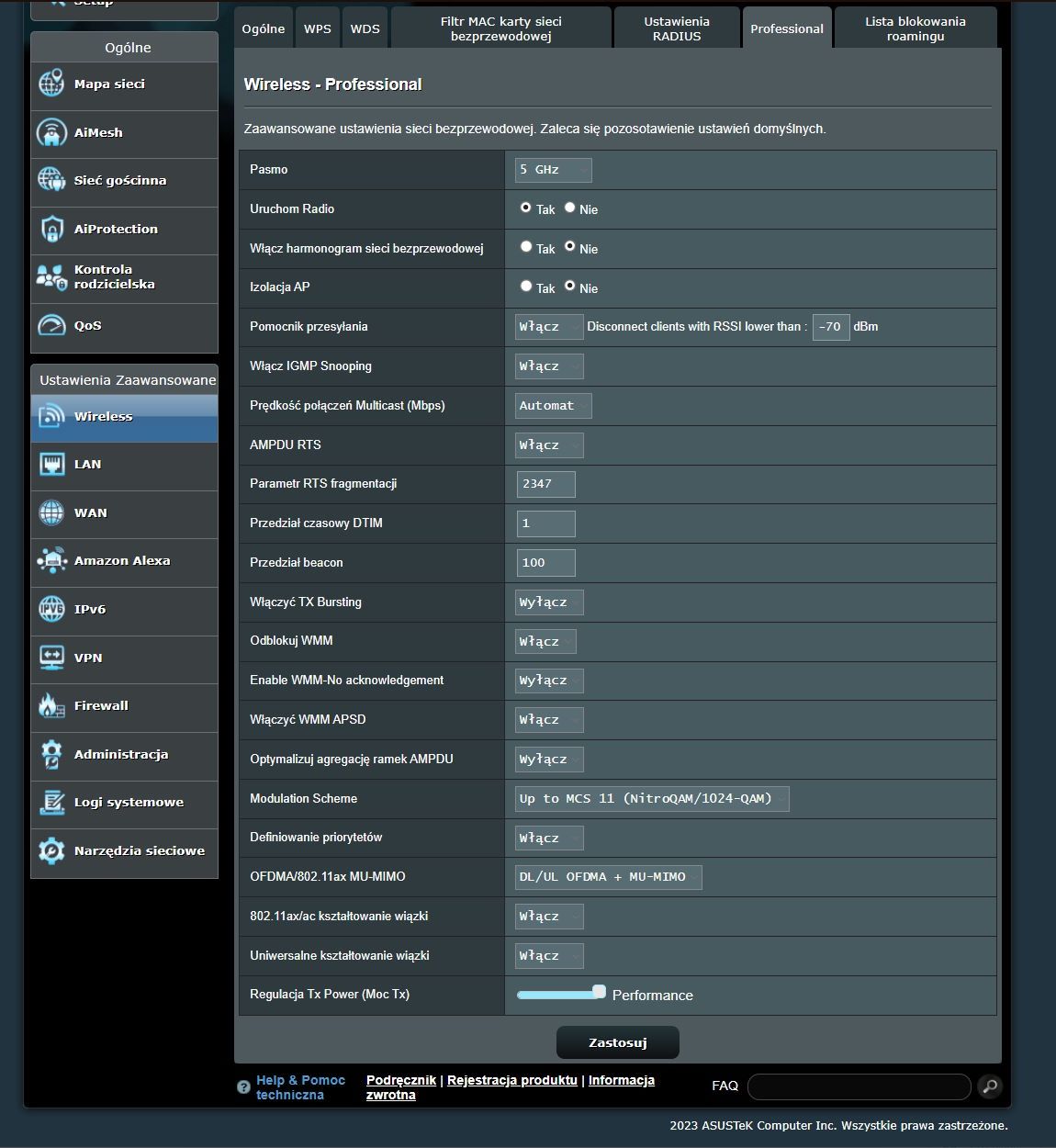Click the RSSI threshold -70 field
The width and height of the screenshot is (1056, 1148).
point(831,327)
